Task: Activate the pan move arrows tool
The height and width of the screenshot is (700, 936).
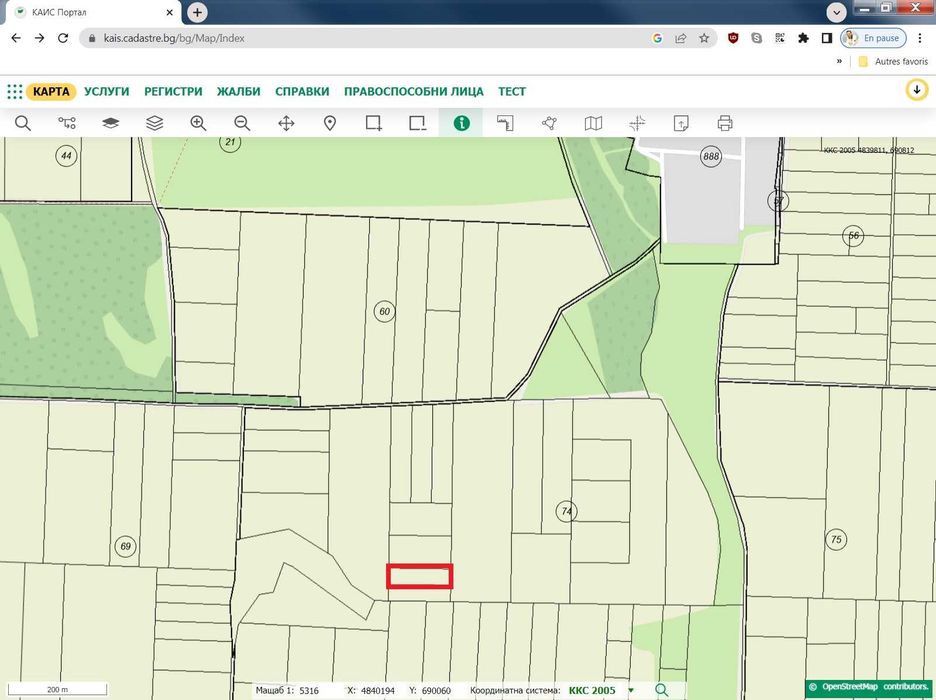Action: coord(287,124)
